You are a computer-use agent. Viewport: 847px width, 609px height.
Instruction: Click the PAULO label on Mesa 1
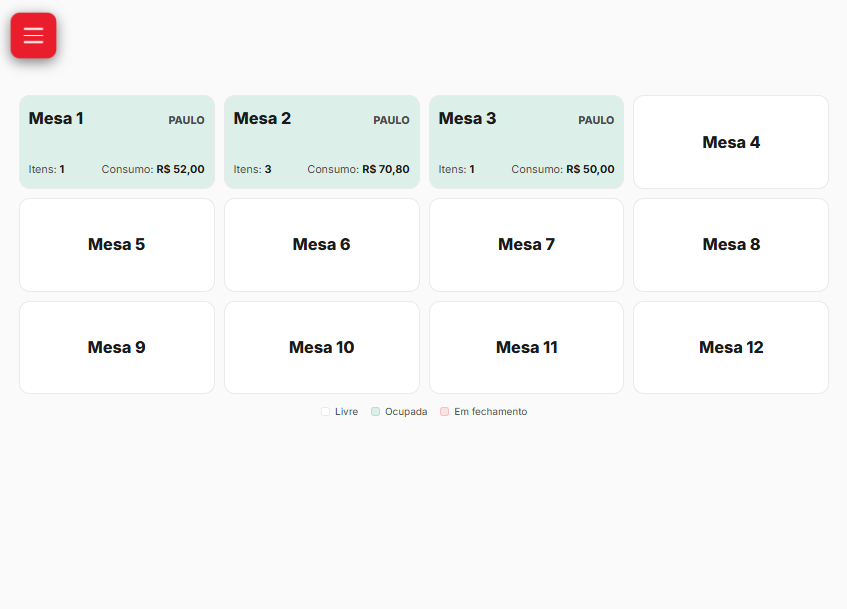186,120
